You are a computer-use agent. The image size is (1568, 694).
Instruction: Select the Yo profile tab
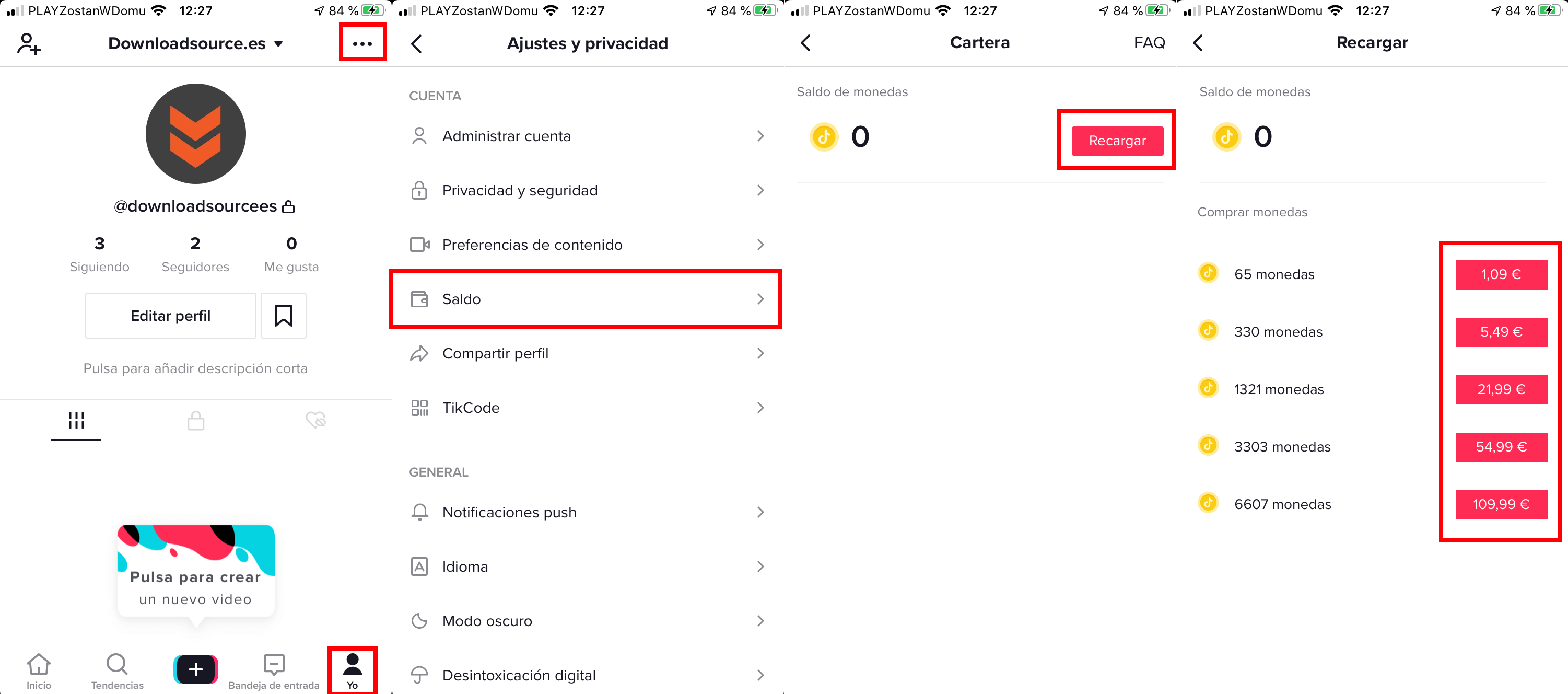[353, 671]
